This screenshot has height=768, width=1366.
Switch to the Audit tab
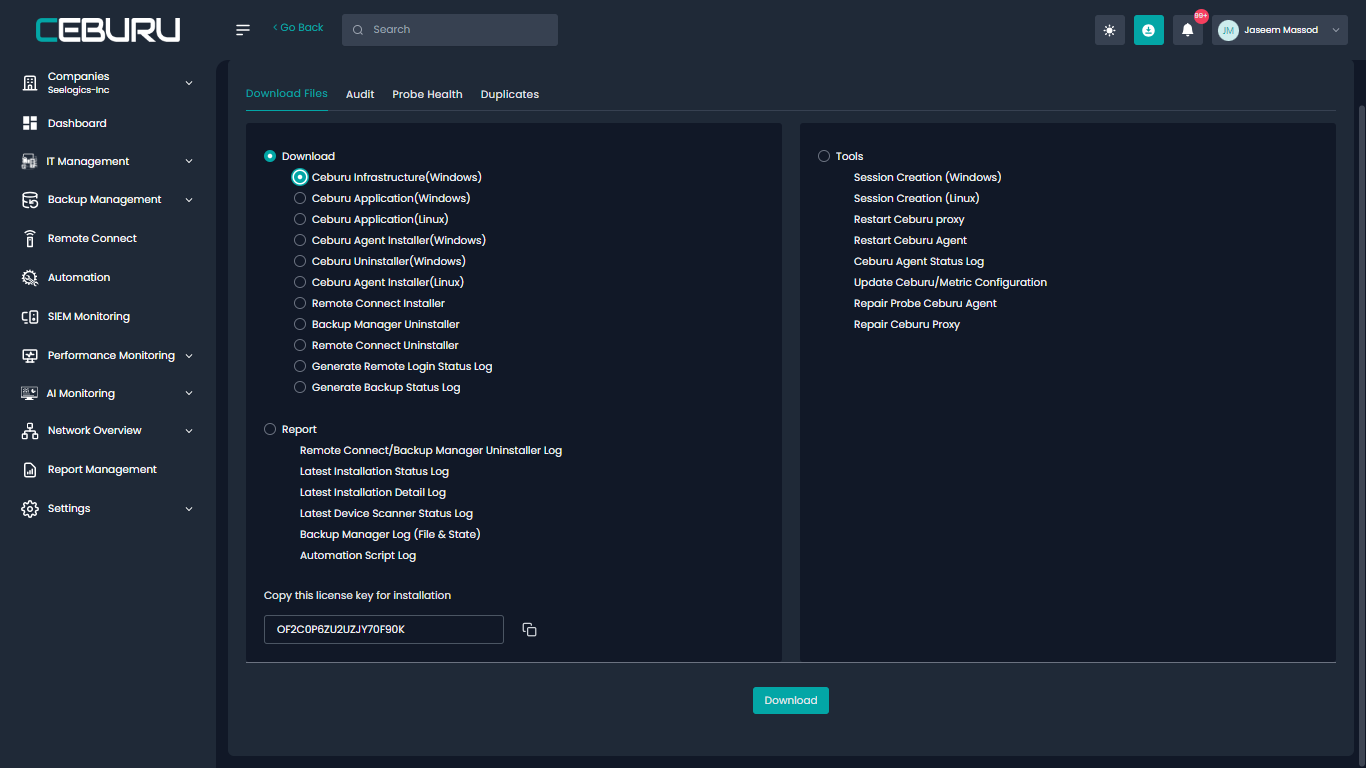tap(360, 94)
